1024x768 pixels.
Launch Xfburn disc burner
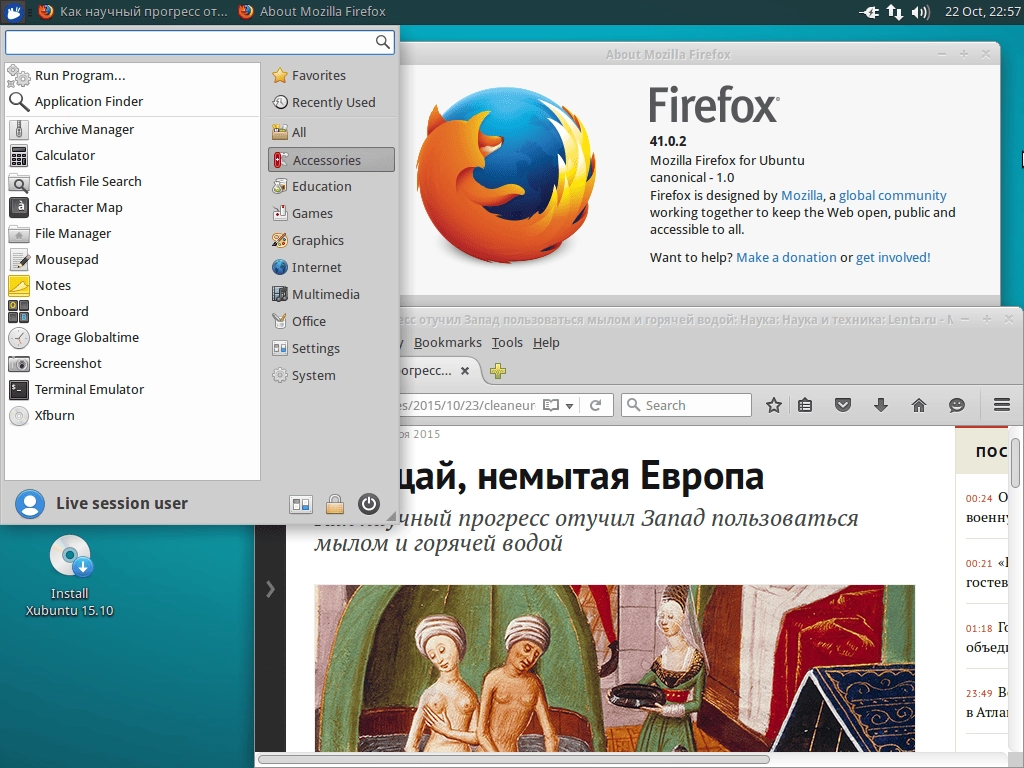point(133,415)
